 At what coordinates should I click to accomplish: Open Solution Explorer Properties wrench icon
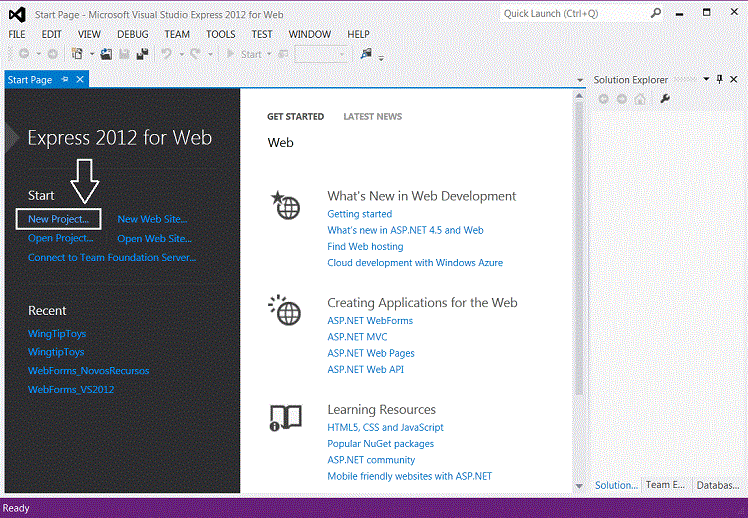click(665, 99)
